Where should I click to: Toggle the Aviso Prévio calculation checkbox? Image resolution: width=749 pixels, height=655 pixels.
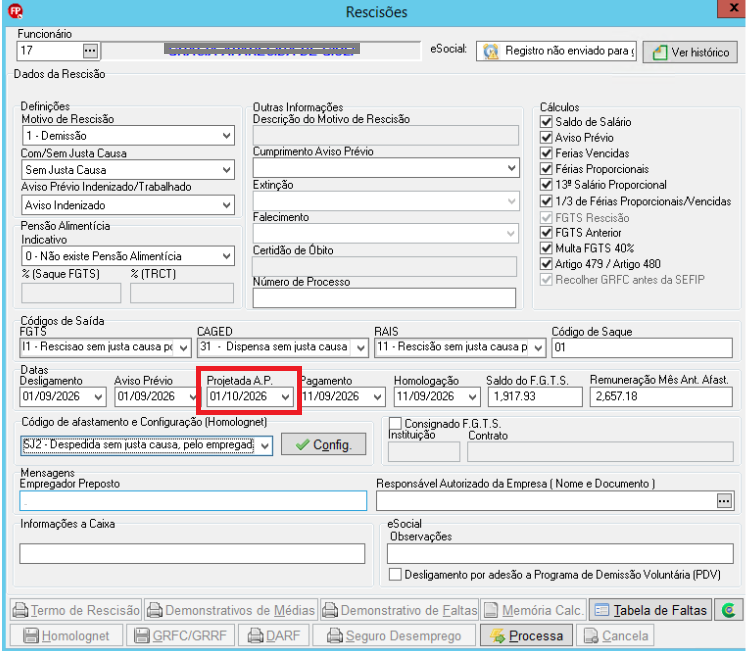pos(546,138)
